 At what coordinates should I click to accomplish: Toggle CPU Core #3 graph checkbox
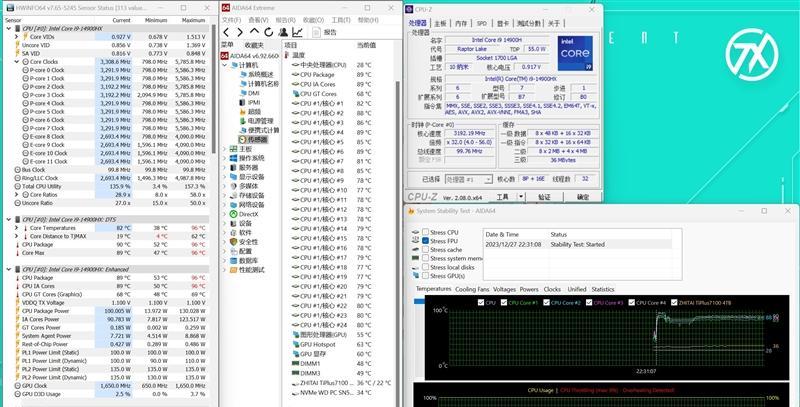pyautogui.click(x=589, y=302)
